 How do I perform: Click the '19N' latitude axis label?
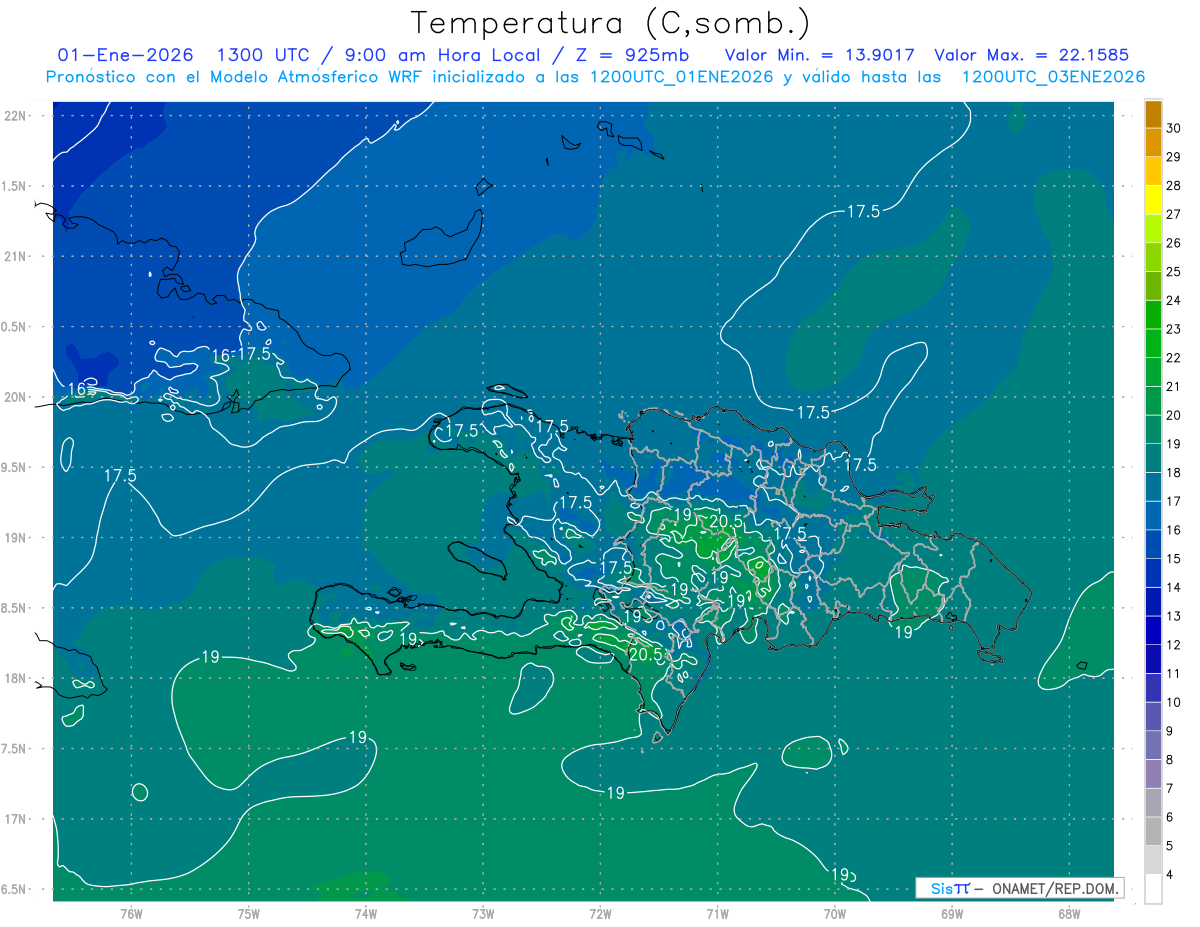pos(16,538)
